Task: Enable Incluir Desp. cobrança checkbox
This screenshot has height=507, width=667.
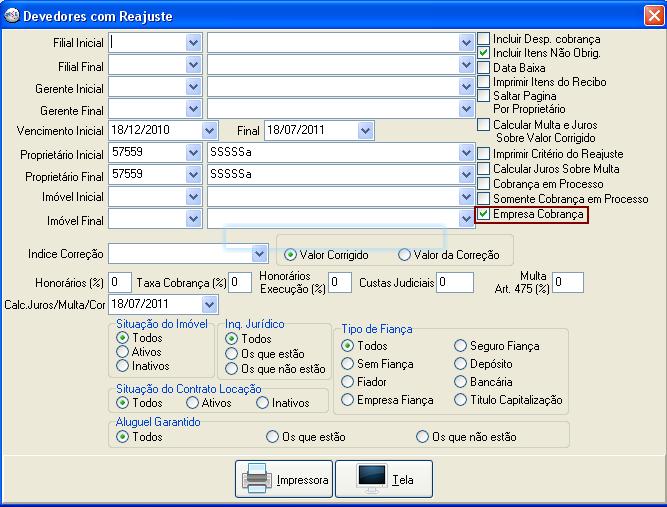Action: click(483, 39)
